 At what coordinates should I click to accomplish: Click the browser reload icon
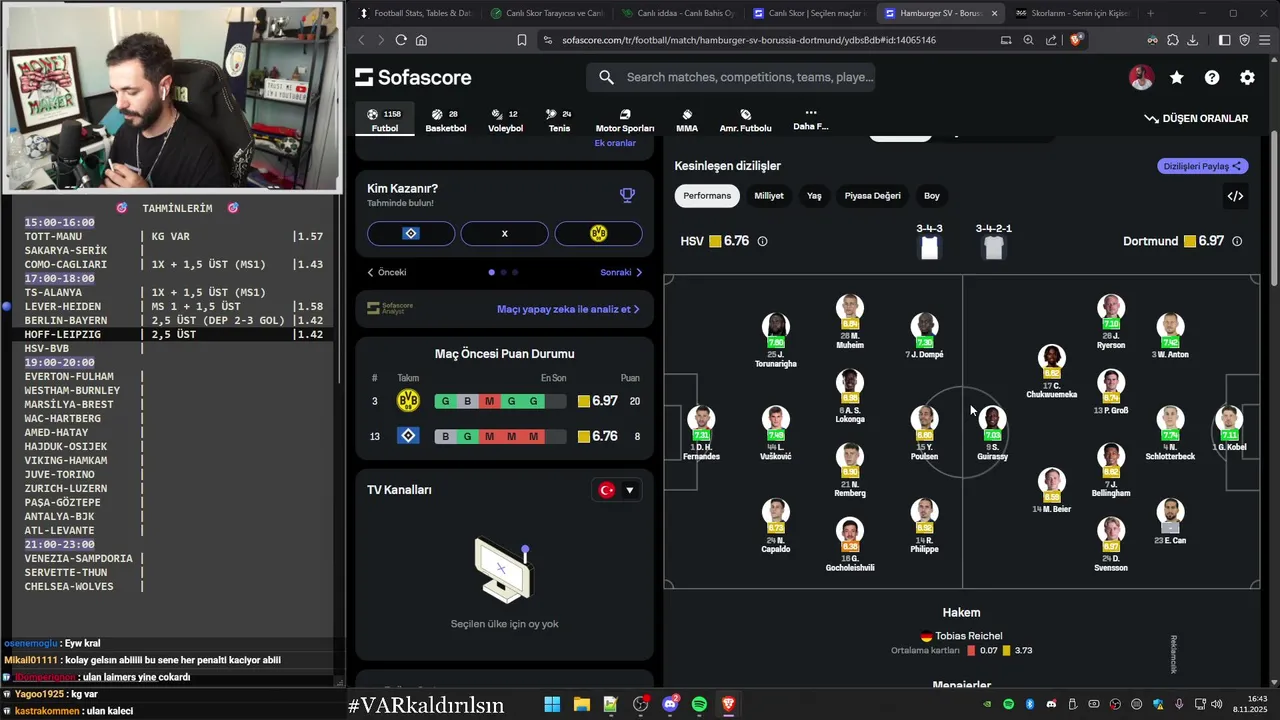401,40
